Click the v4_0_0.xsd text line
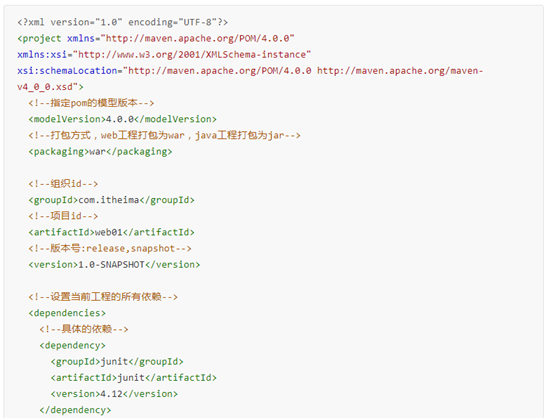553x418 pixels. coord(50,87)
